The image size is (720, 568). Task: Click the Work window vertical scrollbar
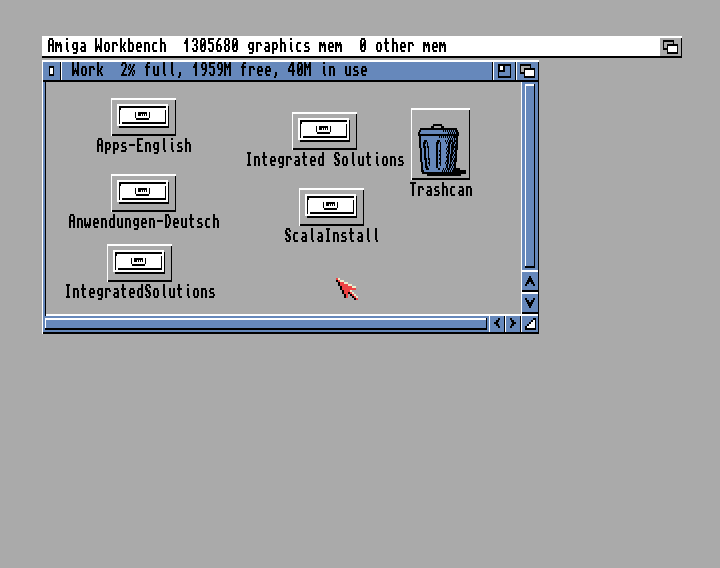pos(530,175)
